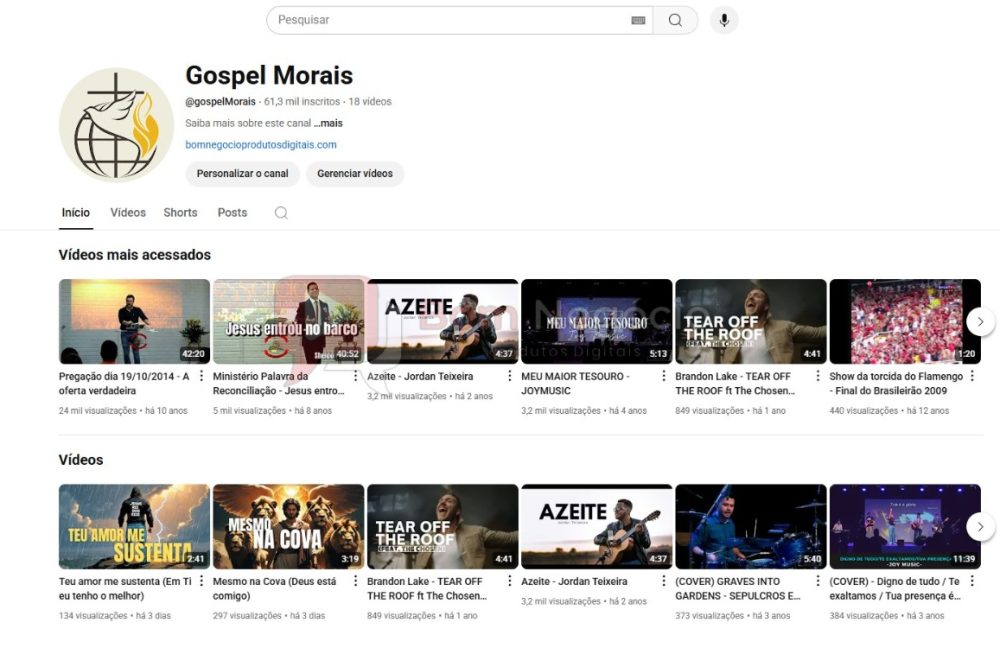The image size is (1000, 667).
Task: Show next videos in the Vídeos carousel
Action: click(x=980, y=527)
